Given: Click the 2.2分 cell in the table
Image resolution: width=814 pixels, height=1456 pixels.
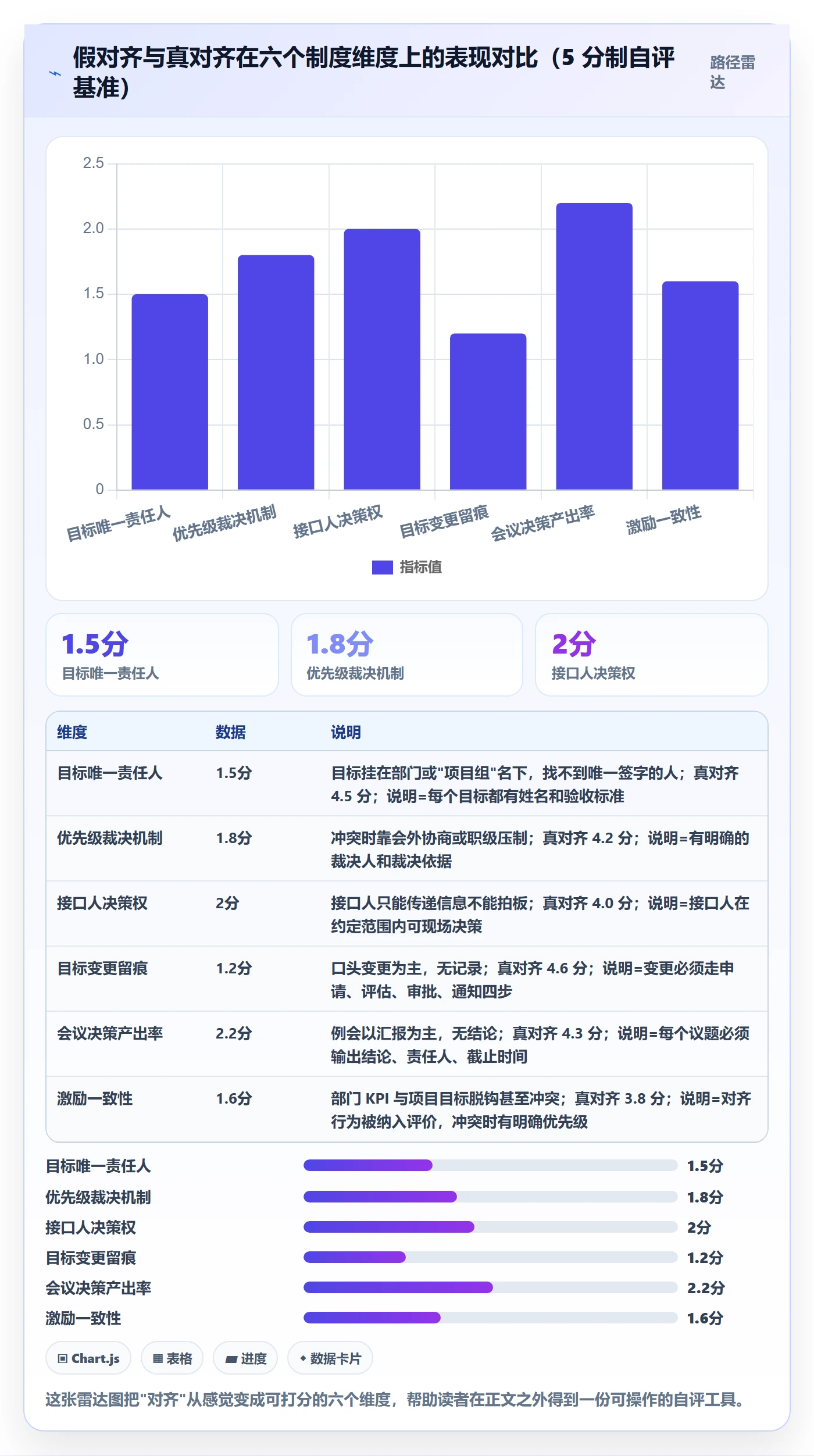Looking at the screenshot, I should (234, 1033).
